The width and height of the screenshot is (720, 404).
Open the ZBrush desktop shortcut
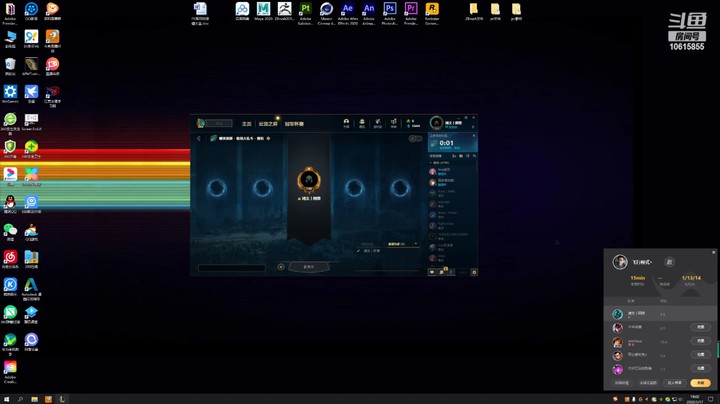tap(285, 12)
